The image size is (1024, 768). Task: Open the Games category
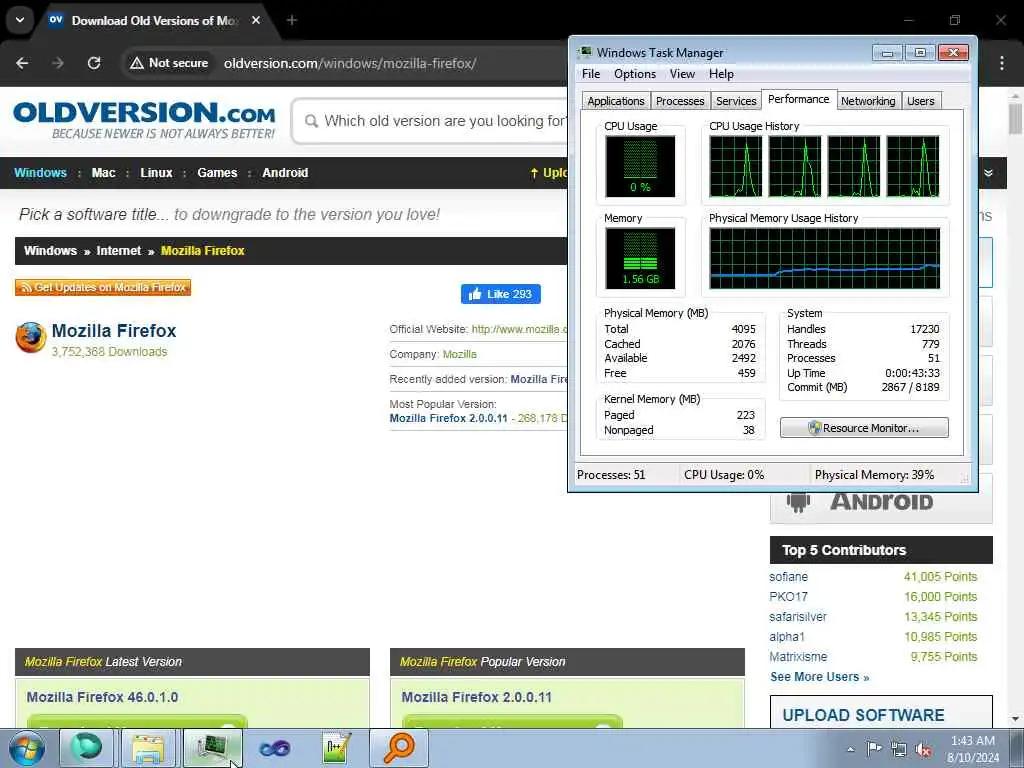pyautogui.click(x=217, y=173)
